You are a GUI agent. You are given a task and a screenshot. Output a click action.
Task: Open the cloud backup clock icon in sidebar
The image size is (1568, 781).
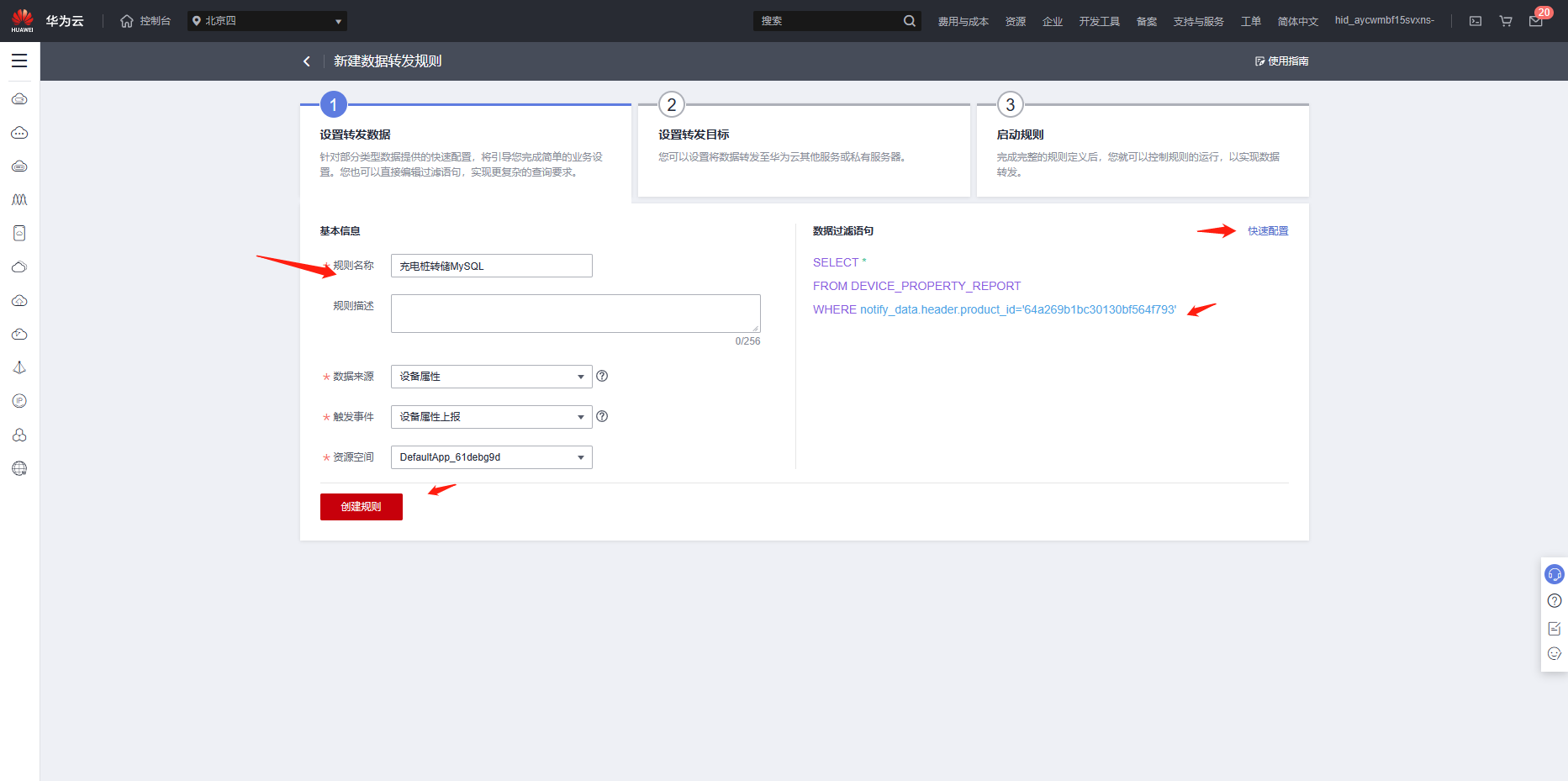click(19, 334)
